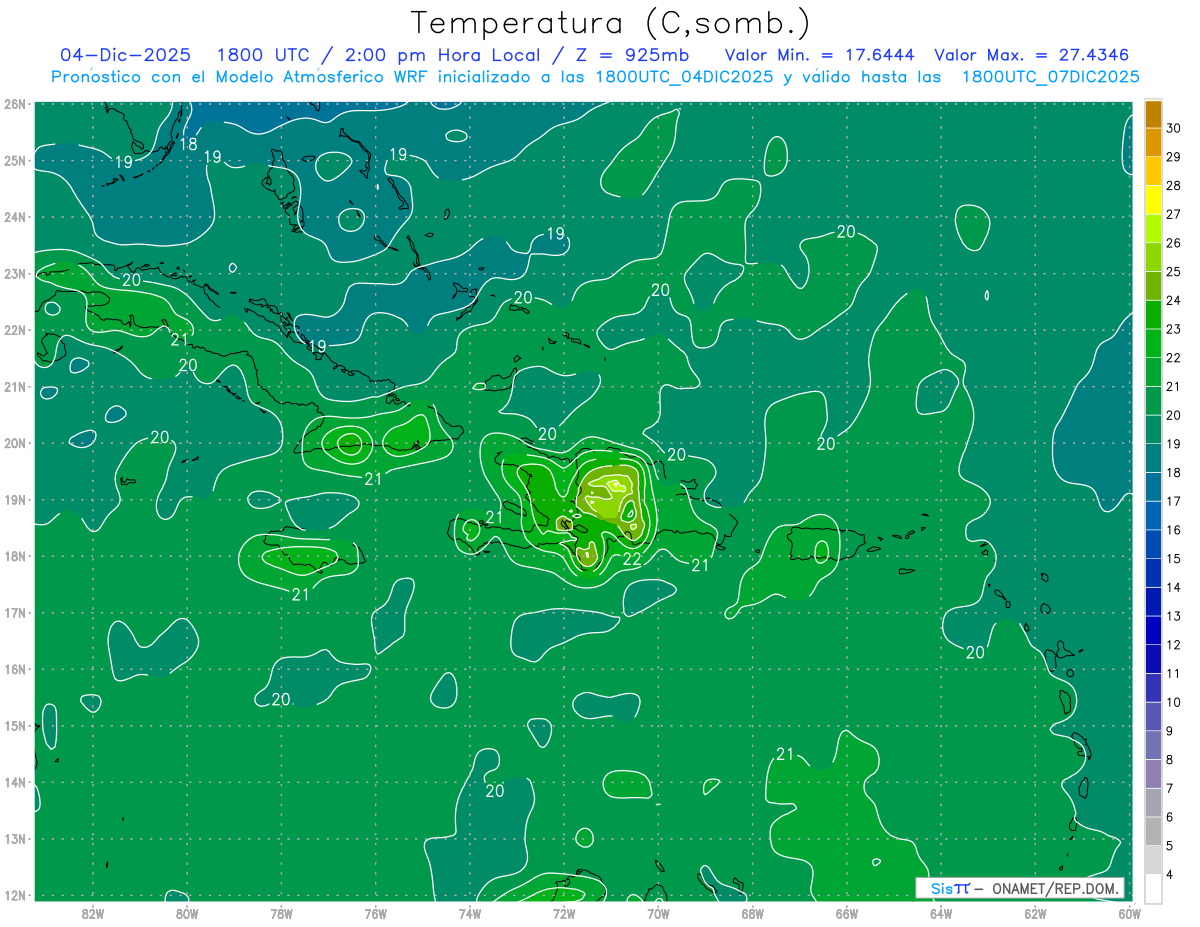Click 'Valor Max. = 27.4346' text
Image resolution: width=1200 pixels, height=927 pixels.
(1032, 55)
